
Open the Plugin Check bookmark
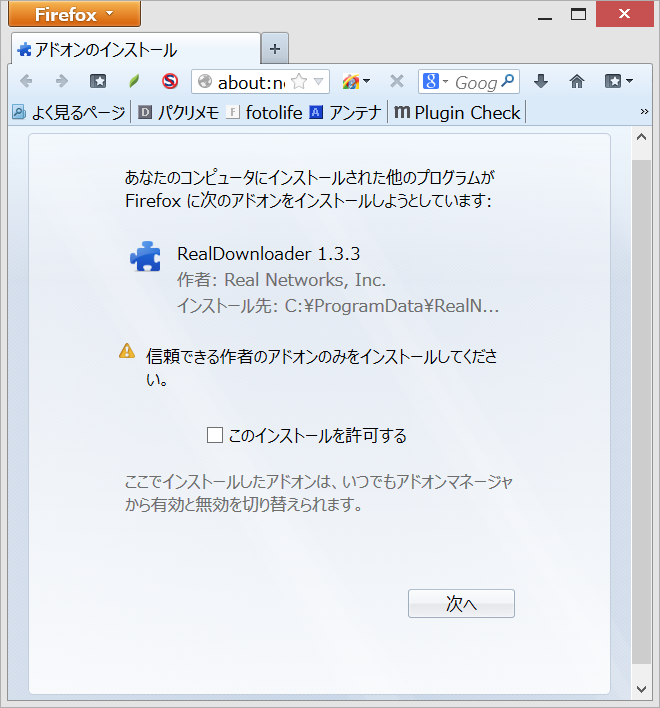[457, 112]
